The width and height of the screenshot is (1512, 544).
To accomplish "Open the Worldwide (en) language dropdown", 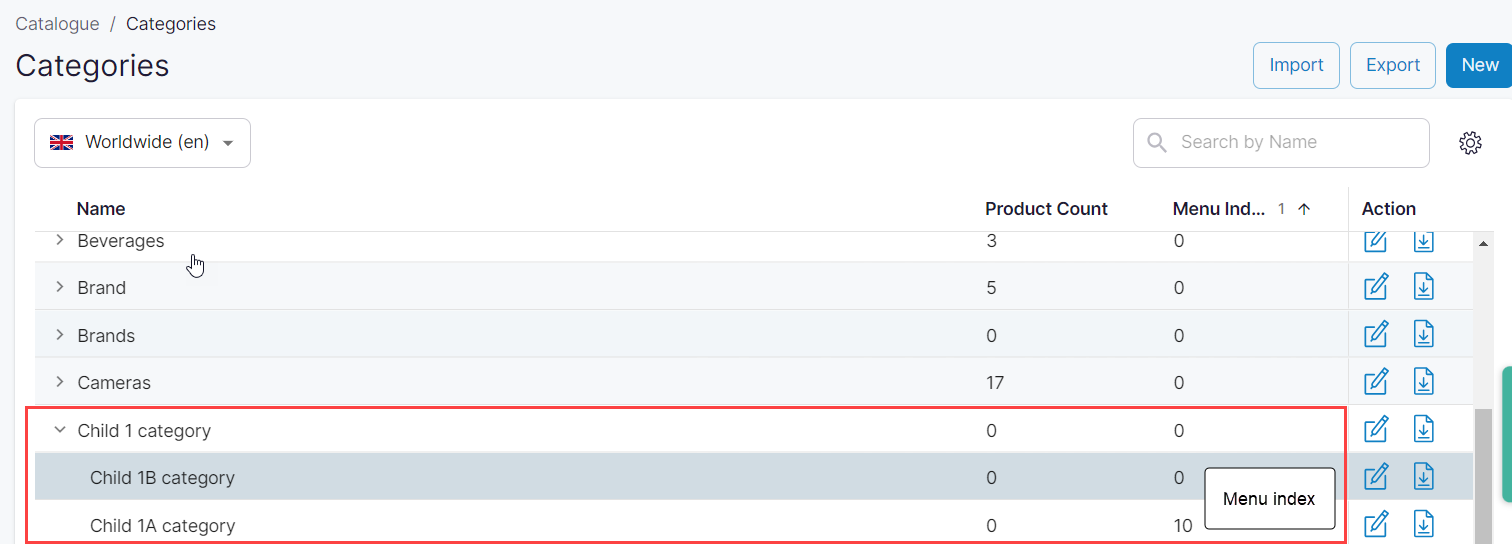I will pyautogui.click(x=142, y=143).
